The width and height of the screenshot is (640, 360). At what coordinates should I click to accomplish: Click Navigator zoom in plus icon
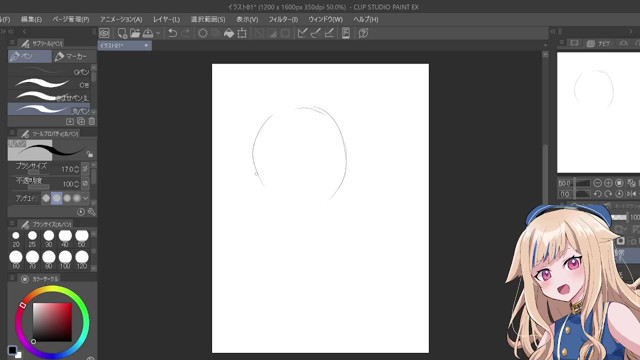click(608, 183)
